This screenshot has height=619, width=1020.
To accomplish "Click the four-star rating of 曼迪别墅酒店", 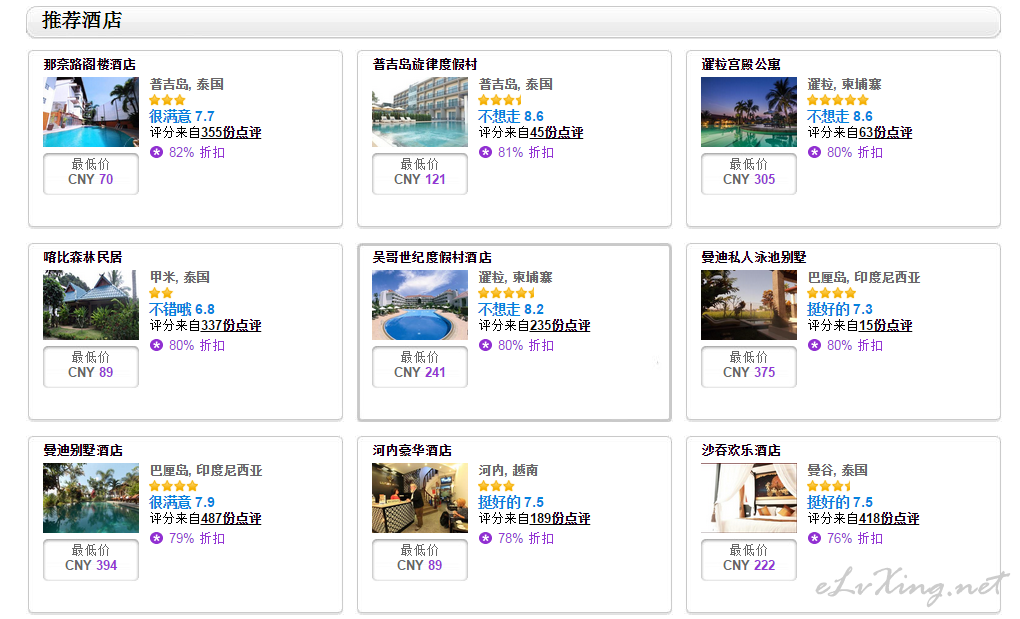I will click(x=174, y=486).
